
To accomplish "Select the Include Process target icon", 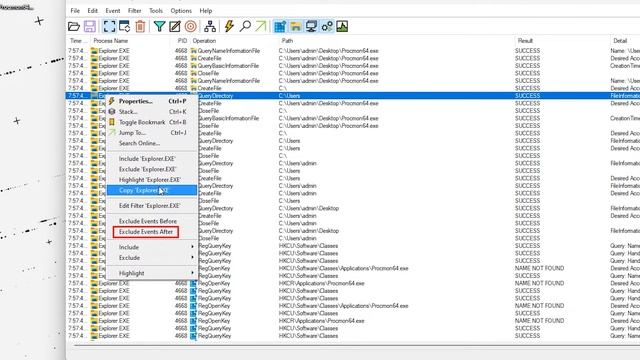I will click(191, 27).
